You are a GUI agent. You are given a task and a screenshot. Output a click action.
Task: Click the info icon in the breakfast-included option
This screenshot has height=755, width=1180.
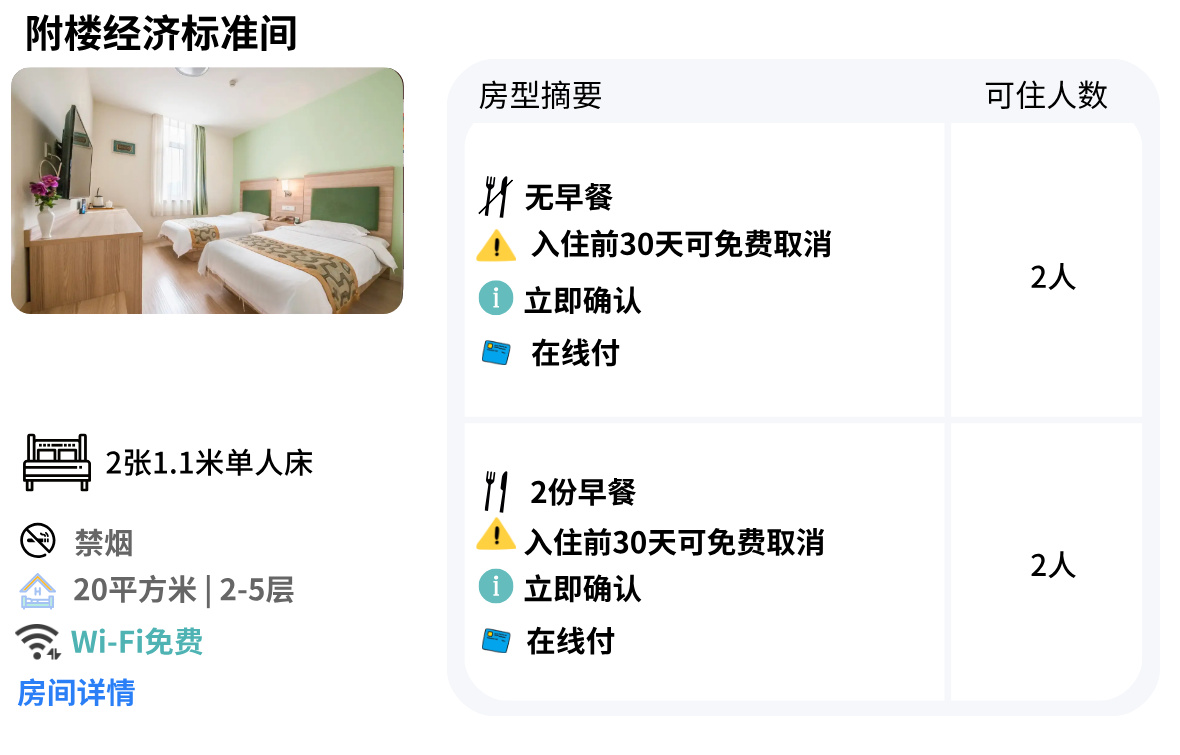tap(496, 586)
